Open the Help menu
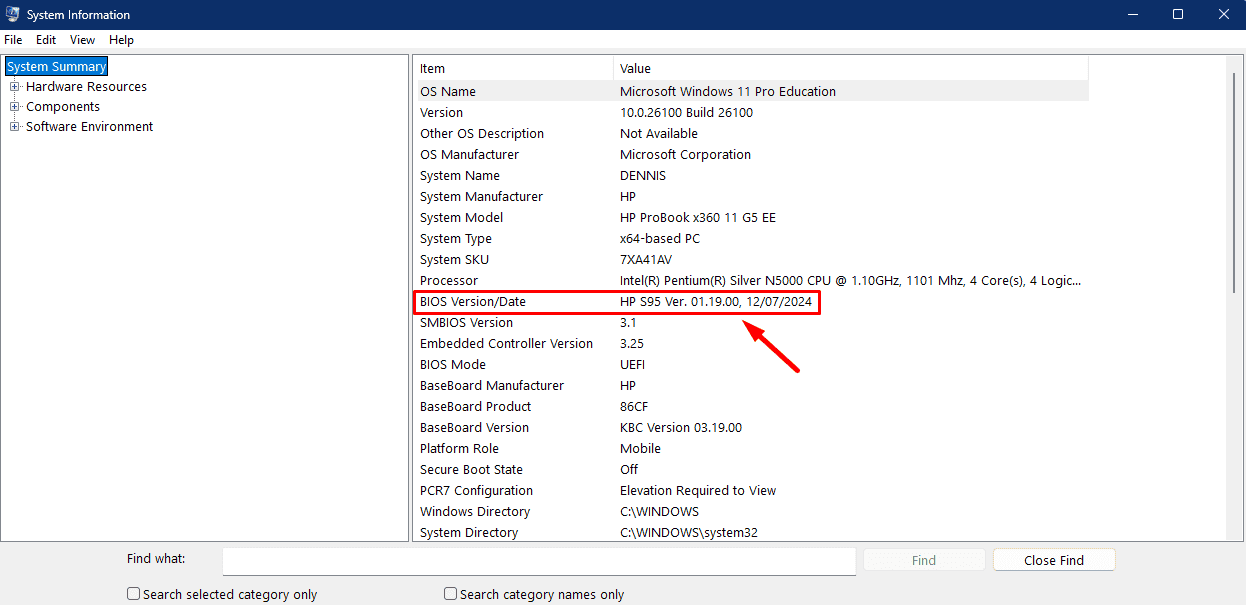1246x605 pixels. coord(121,40)
